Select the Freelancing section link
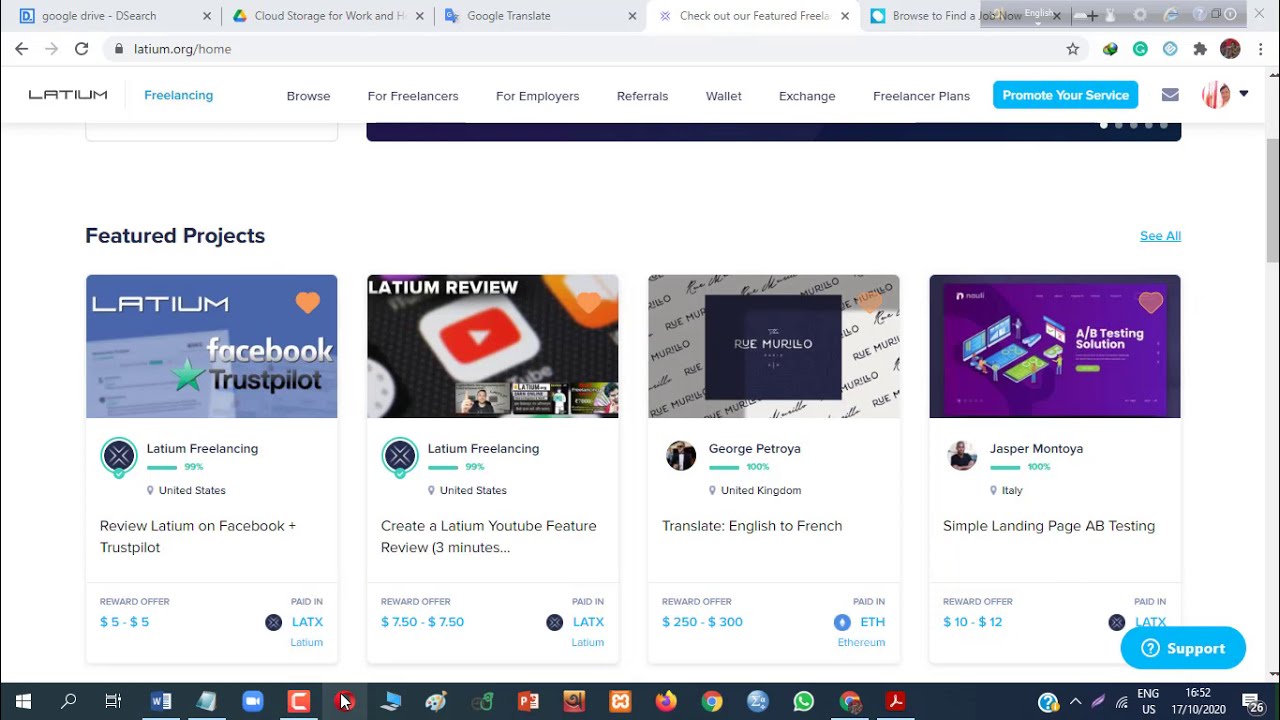 point(178,95)
